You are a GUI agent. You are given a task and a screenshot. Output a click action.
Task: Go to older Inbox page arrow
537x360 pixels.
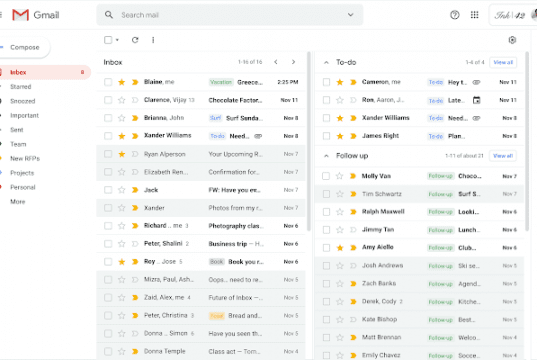click(x=294, y=62)
